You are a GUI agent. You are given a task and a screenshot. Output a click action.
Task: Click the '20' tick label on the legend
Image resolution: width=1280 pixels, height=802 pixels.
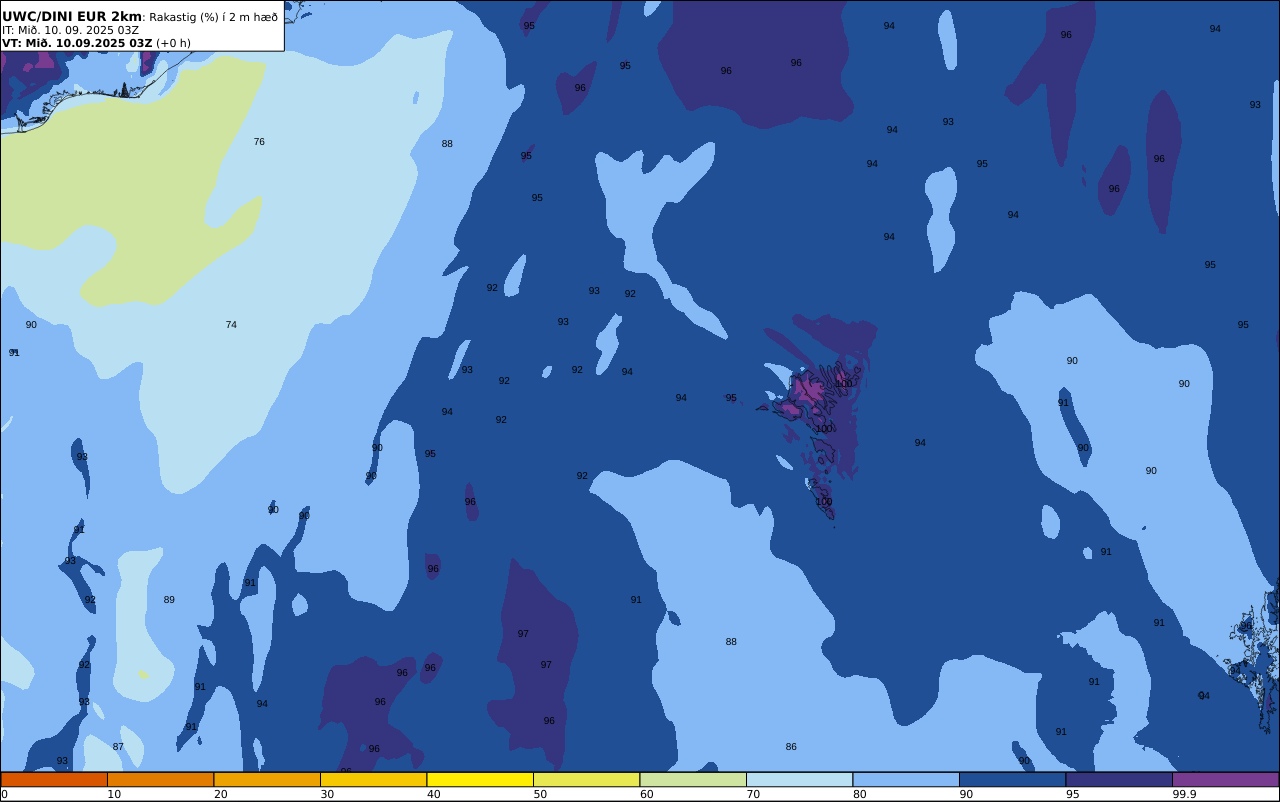coord(220,794)
